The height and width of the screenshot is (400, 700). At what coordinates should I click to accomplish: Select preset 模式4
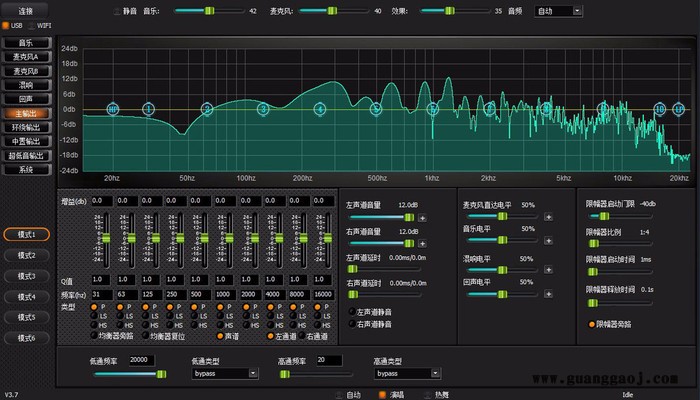pyautogui.click(x=26, y=296)
